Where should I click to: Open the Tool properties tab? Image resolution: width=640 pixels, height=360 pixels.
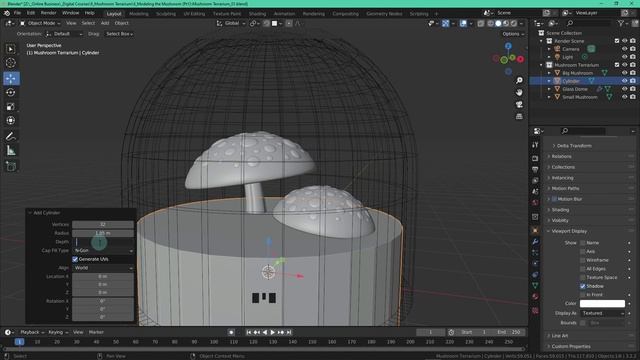535,145
